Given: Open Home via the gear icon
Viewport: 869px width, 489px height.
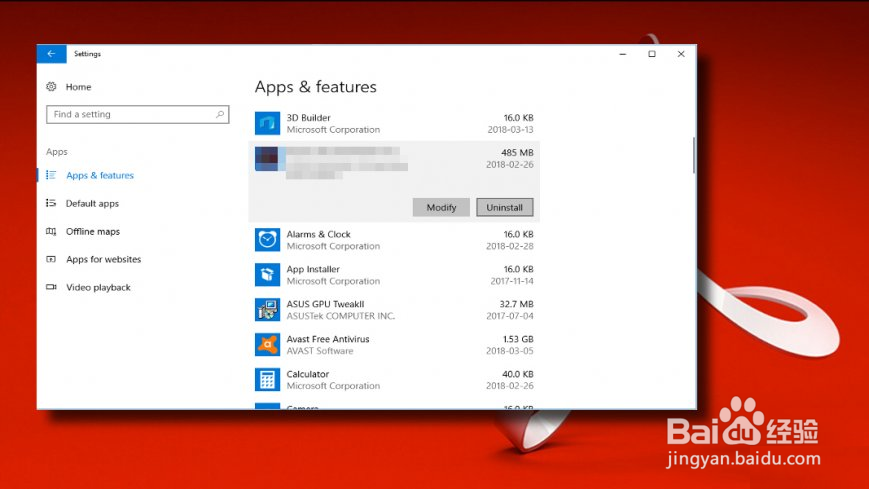Looking at the screenshot, I should tap(51, 86).
